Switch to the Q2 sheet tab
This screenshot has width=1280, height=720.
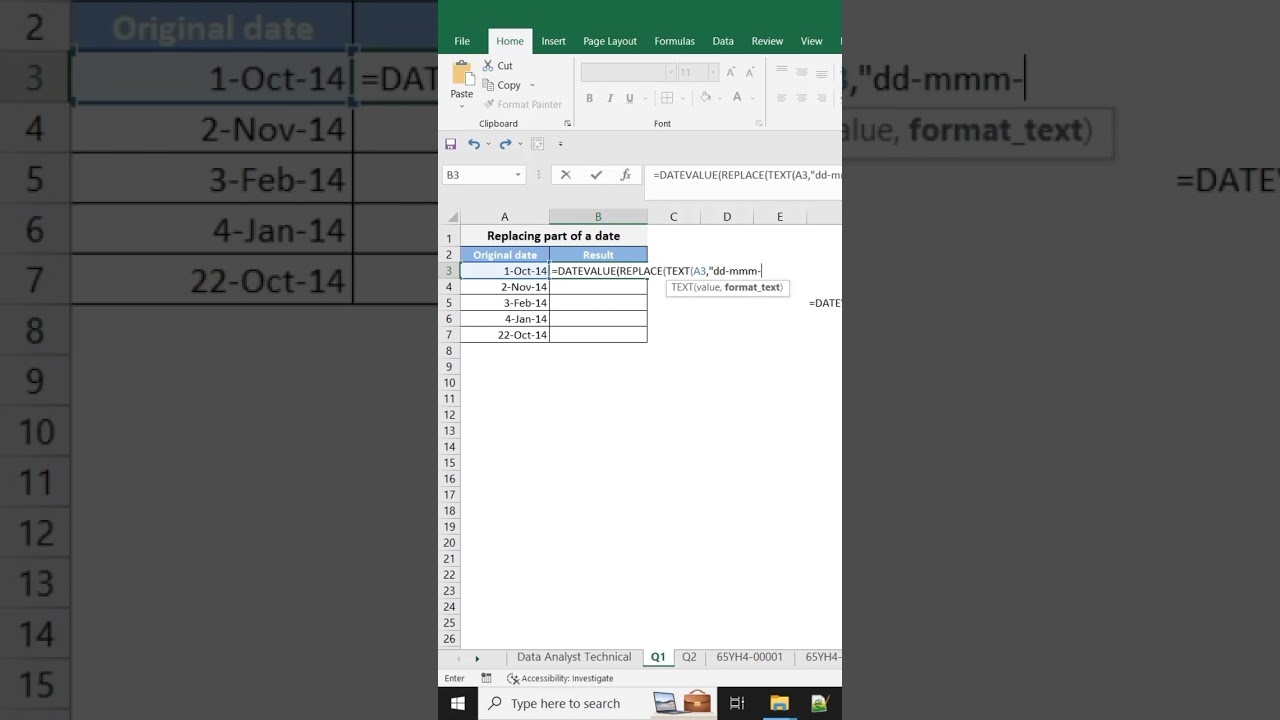click(689, 657)
